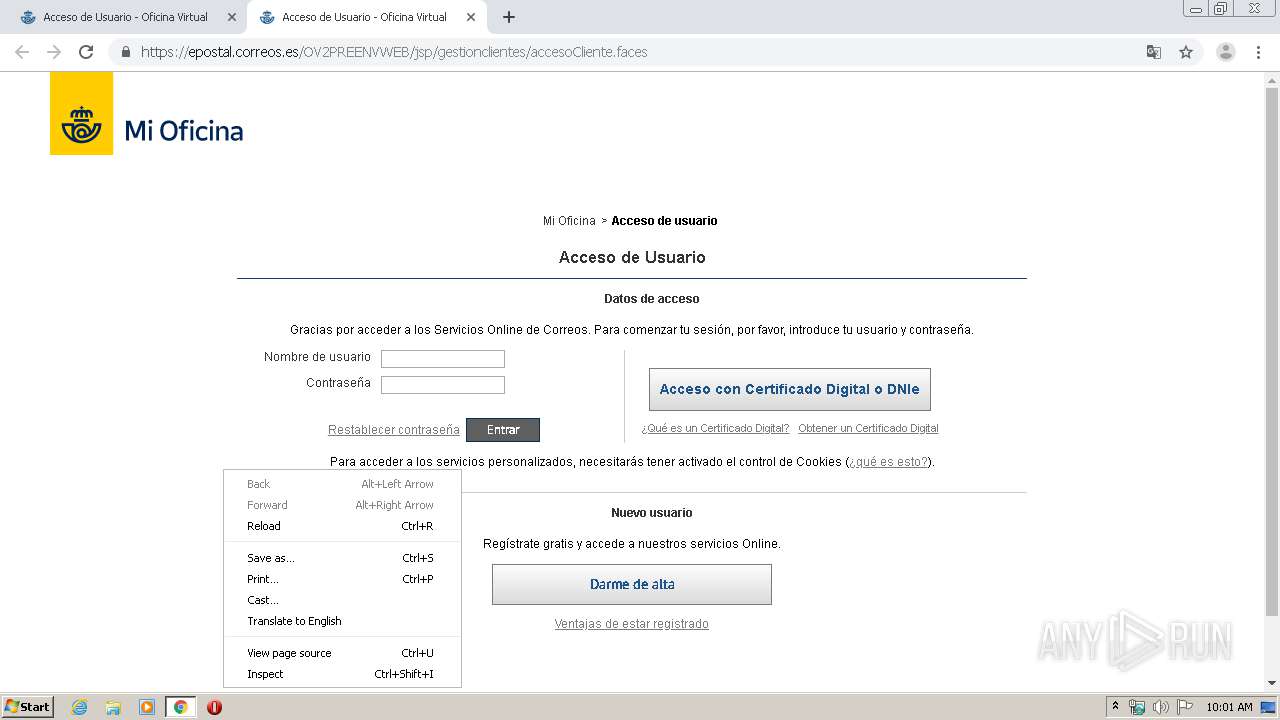Click the Entrar login button
Viewport: 1280px width, 720px height.
click(503, 430)
